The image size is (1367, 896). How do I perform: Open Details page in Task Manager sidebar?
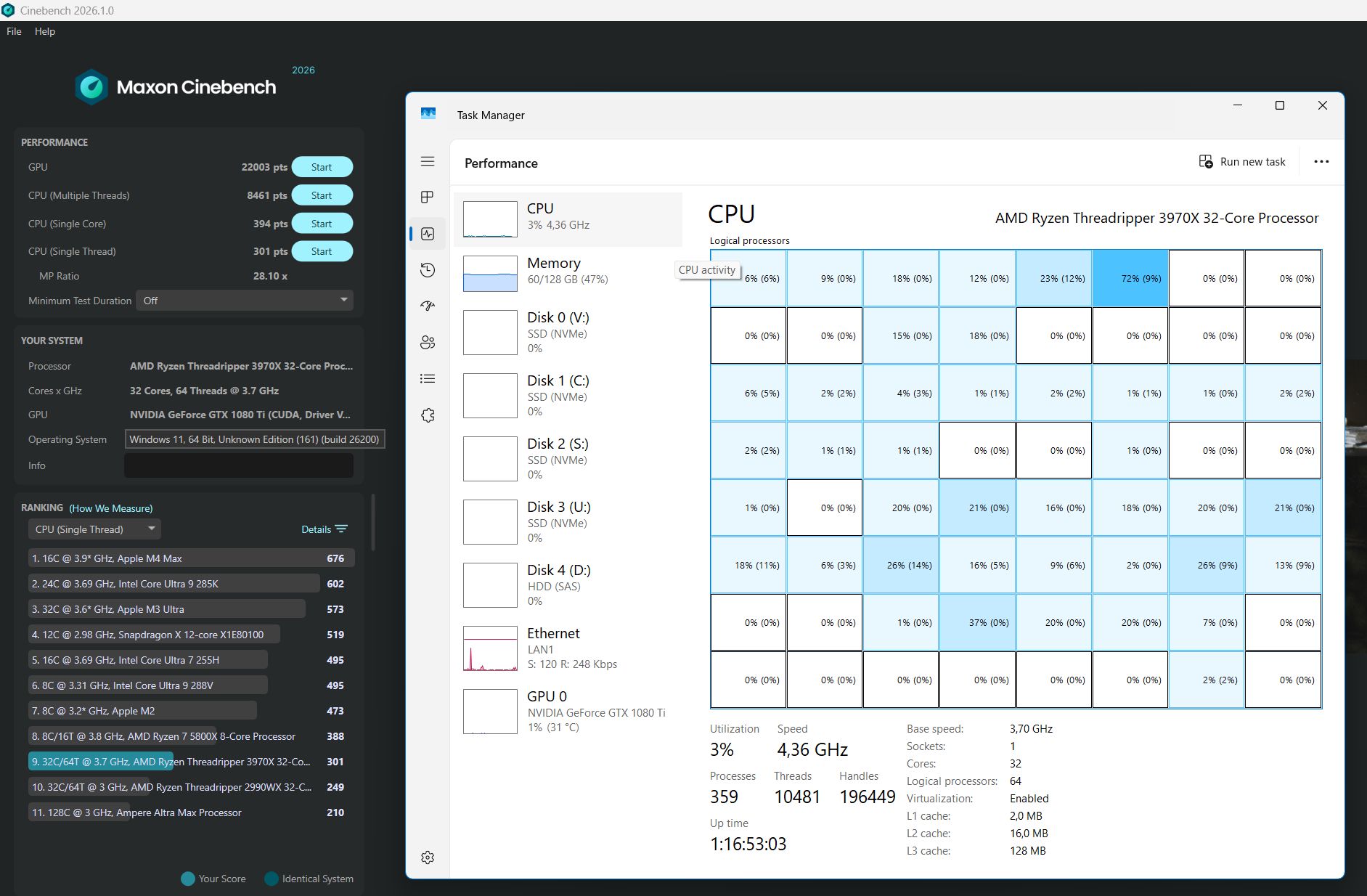click(428, 378)
